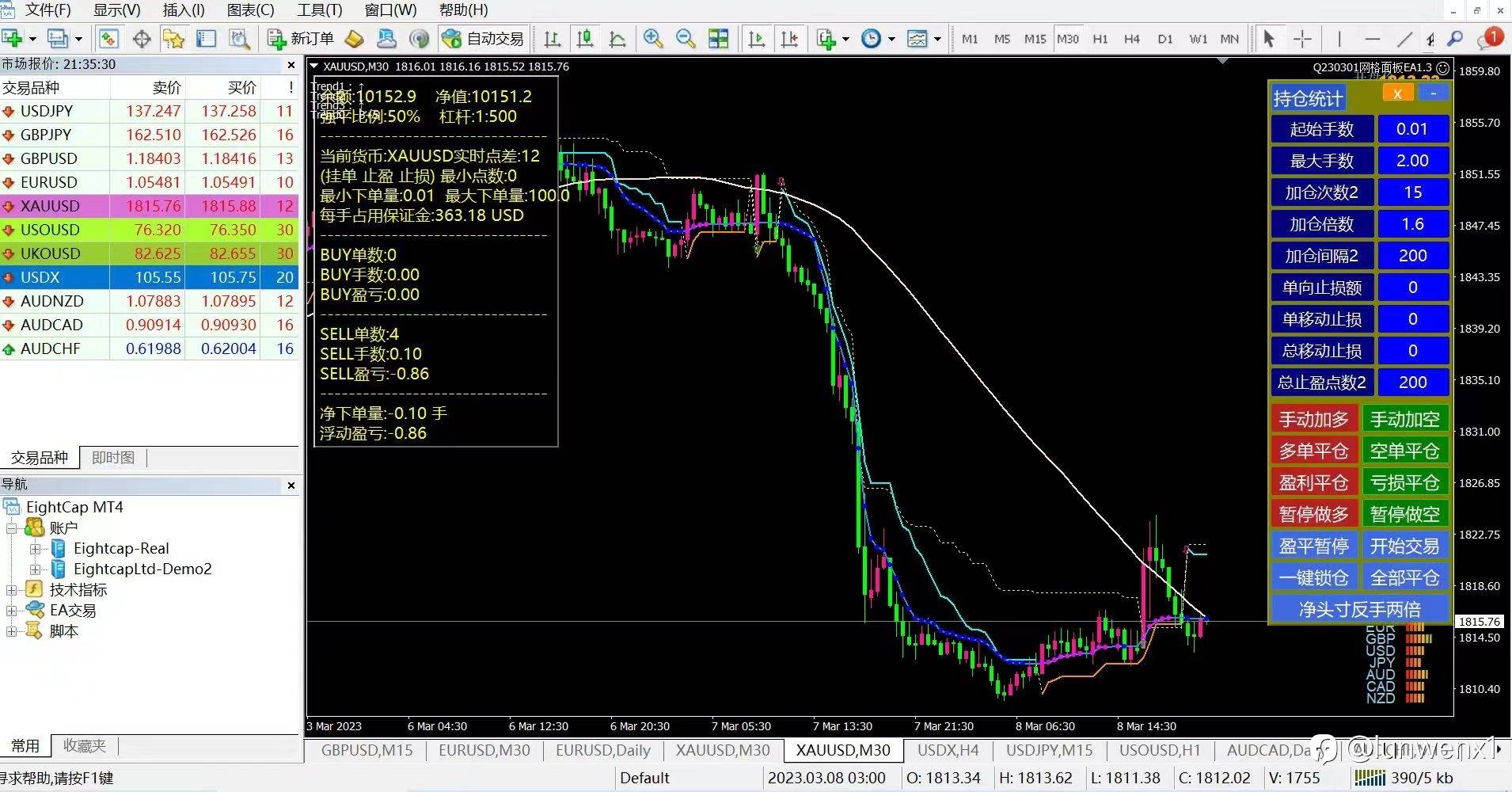Expand the EightcapLtd-Demo2 account node

pos(35,569)
